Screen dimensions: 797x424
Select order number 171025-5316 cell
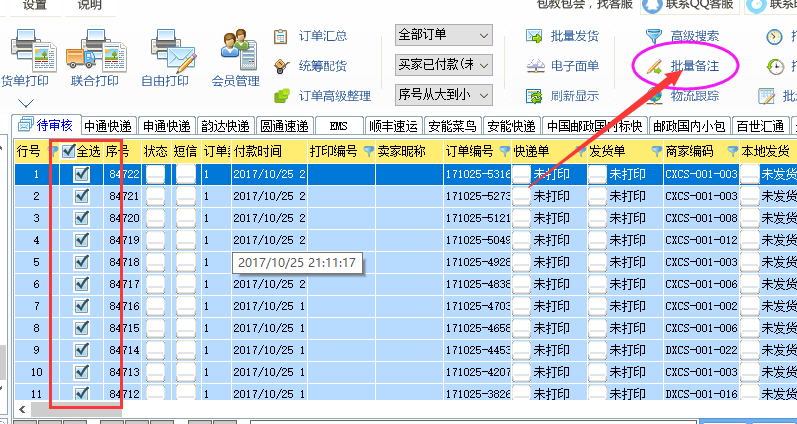(x=478, y=174)
